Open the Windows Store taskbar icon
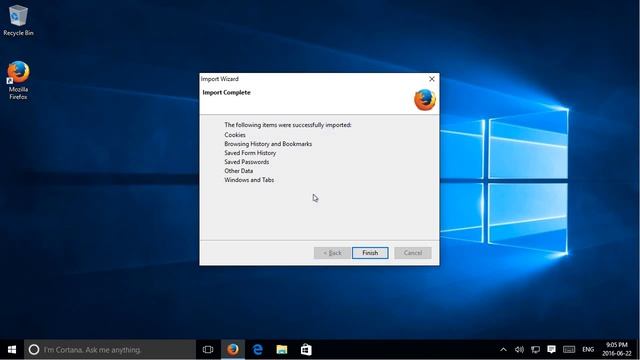This screenshot has width=640, height=360. pos(306,350)
